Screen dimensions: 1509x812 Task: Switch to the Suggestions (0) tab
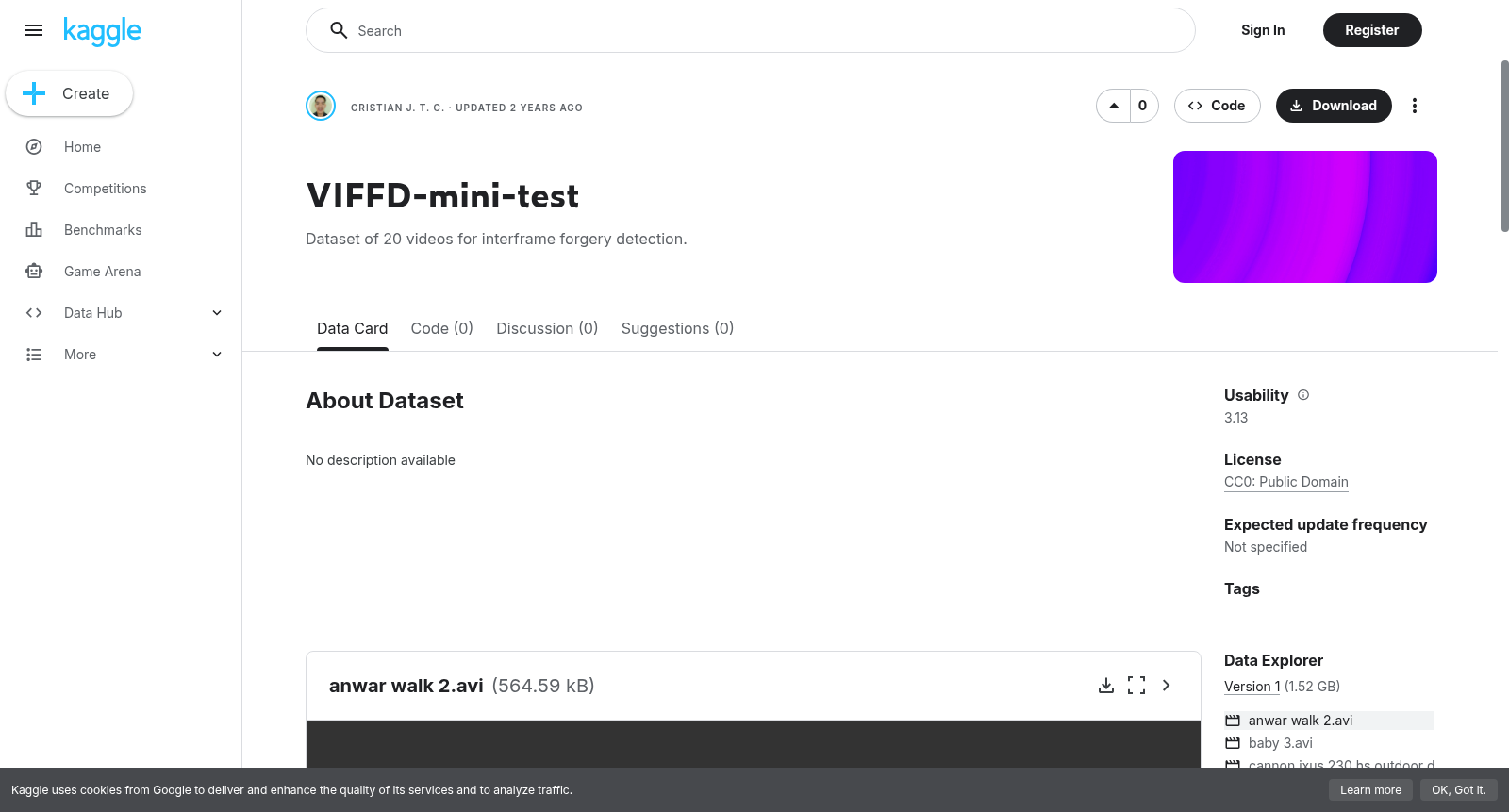(x=677, y=328)
